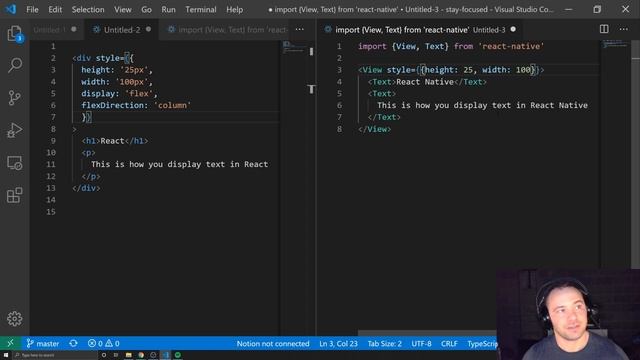Click Notion not connected status
640x360 pixels.
pos(273,344)
